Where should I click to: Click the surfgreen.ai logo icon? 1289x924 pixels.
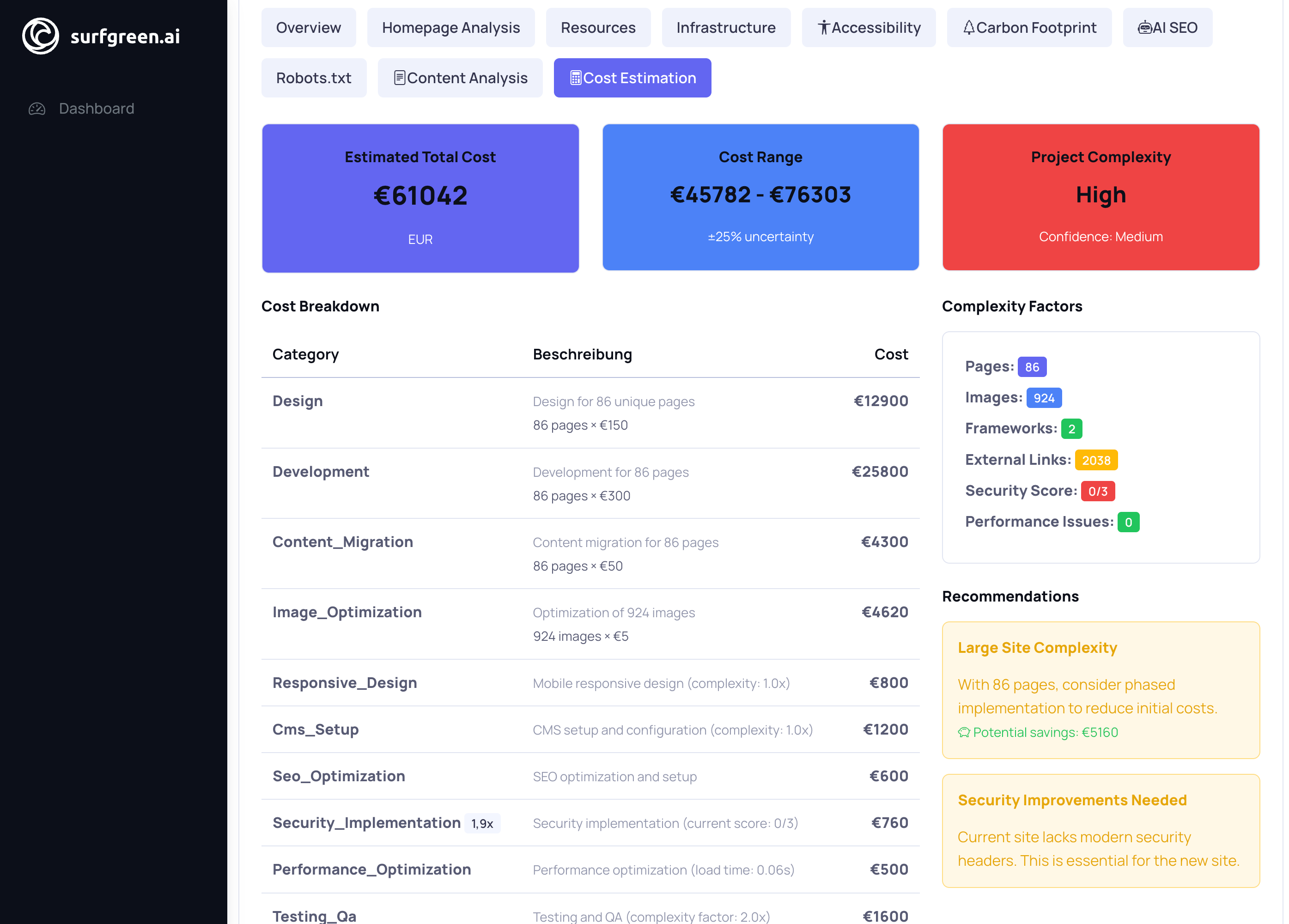coord(40,36)
